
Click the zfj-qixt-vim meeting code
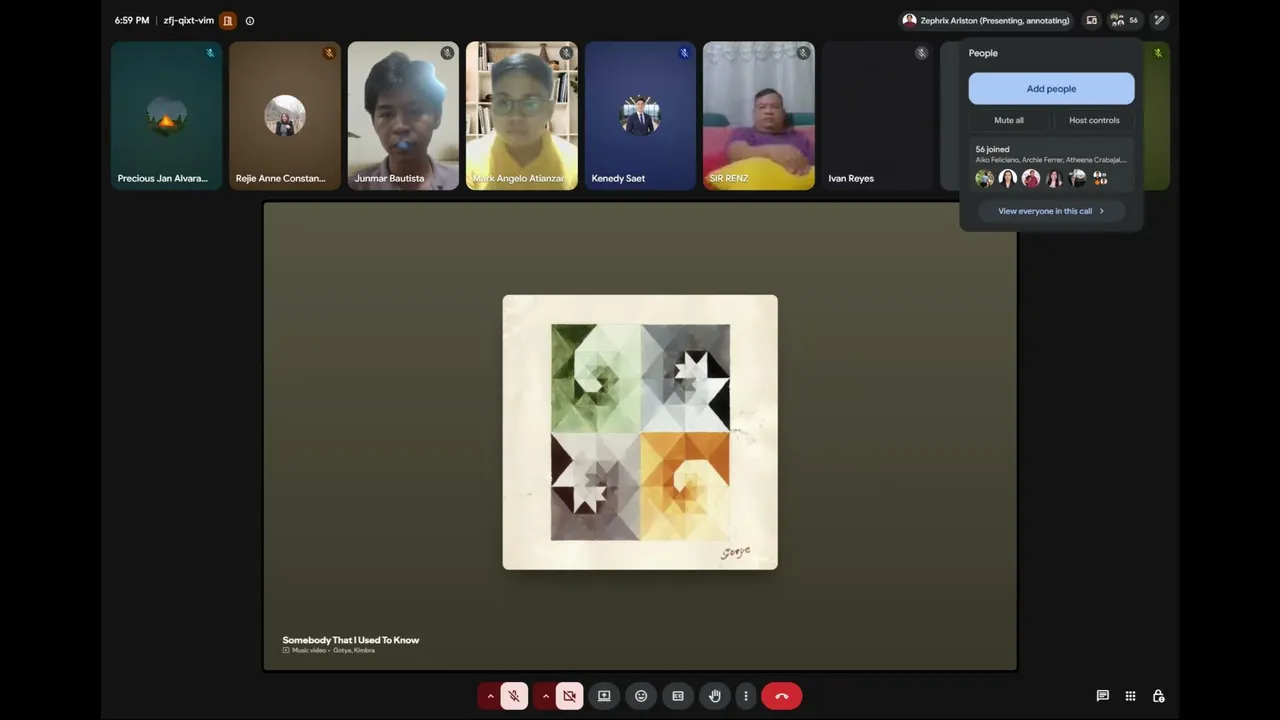tap(189, 21)
